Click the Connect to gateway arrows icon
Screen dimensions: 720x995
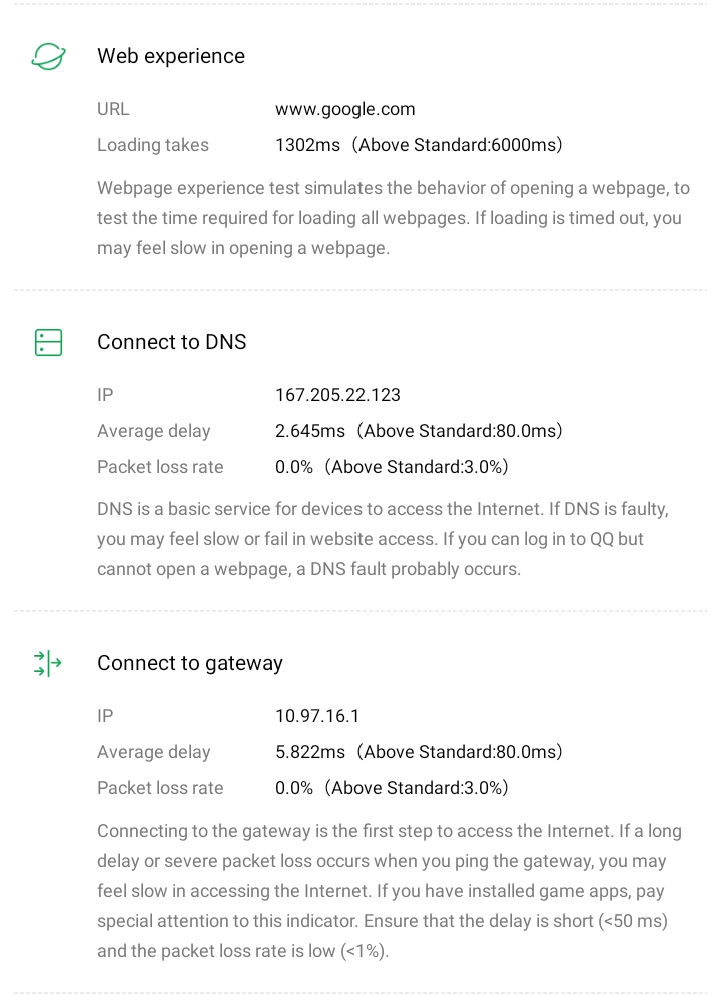pos(48,663)
